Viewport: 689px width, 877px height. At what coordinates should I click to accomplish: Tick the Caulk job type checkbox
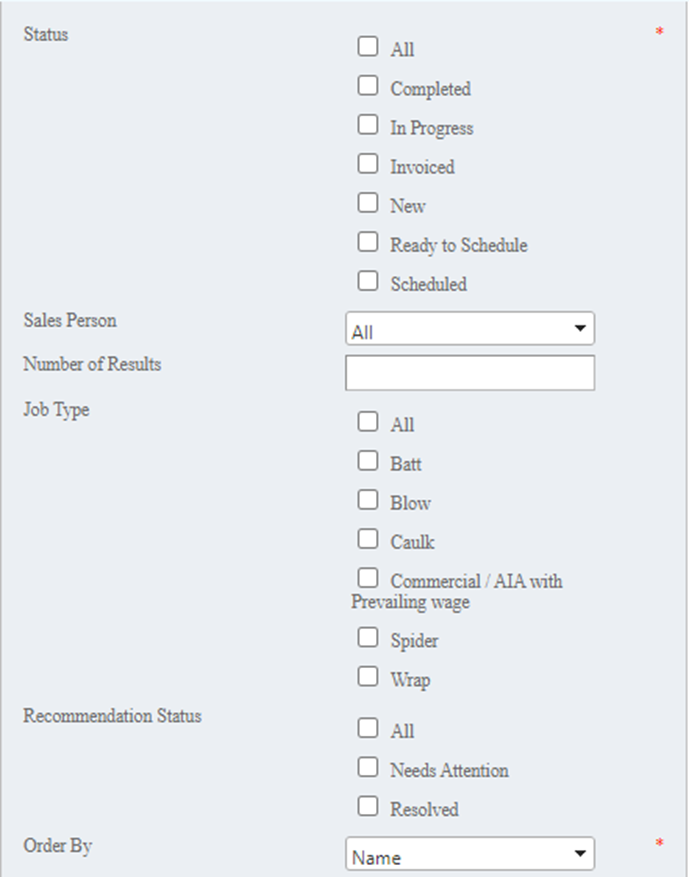point(368,539)
